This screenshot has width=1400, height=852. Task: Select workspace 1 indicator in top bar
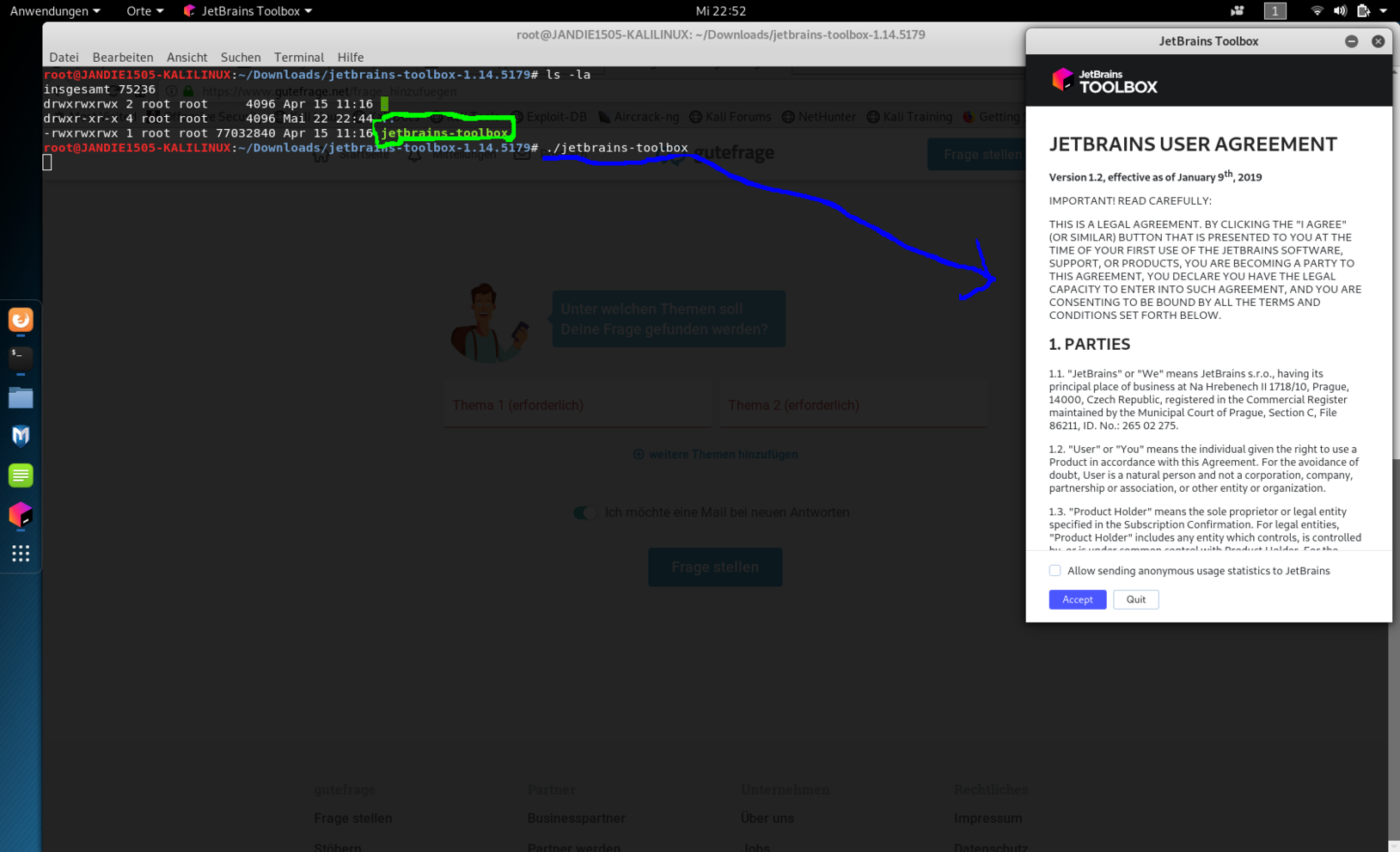point(1275,11)
